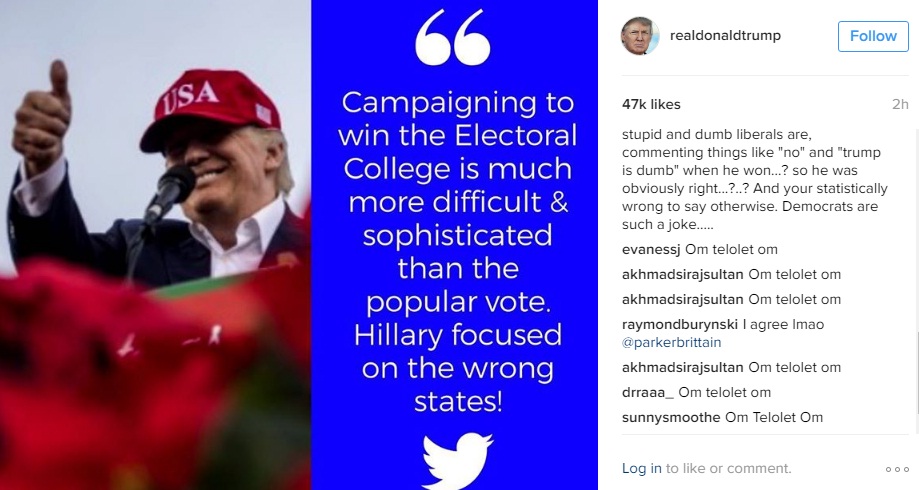Click the 2h post timestamp

click(900, 104)
